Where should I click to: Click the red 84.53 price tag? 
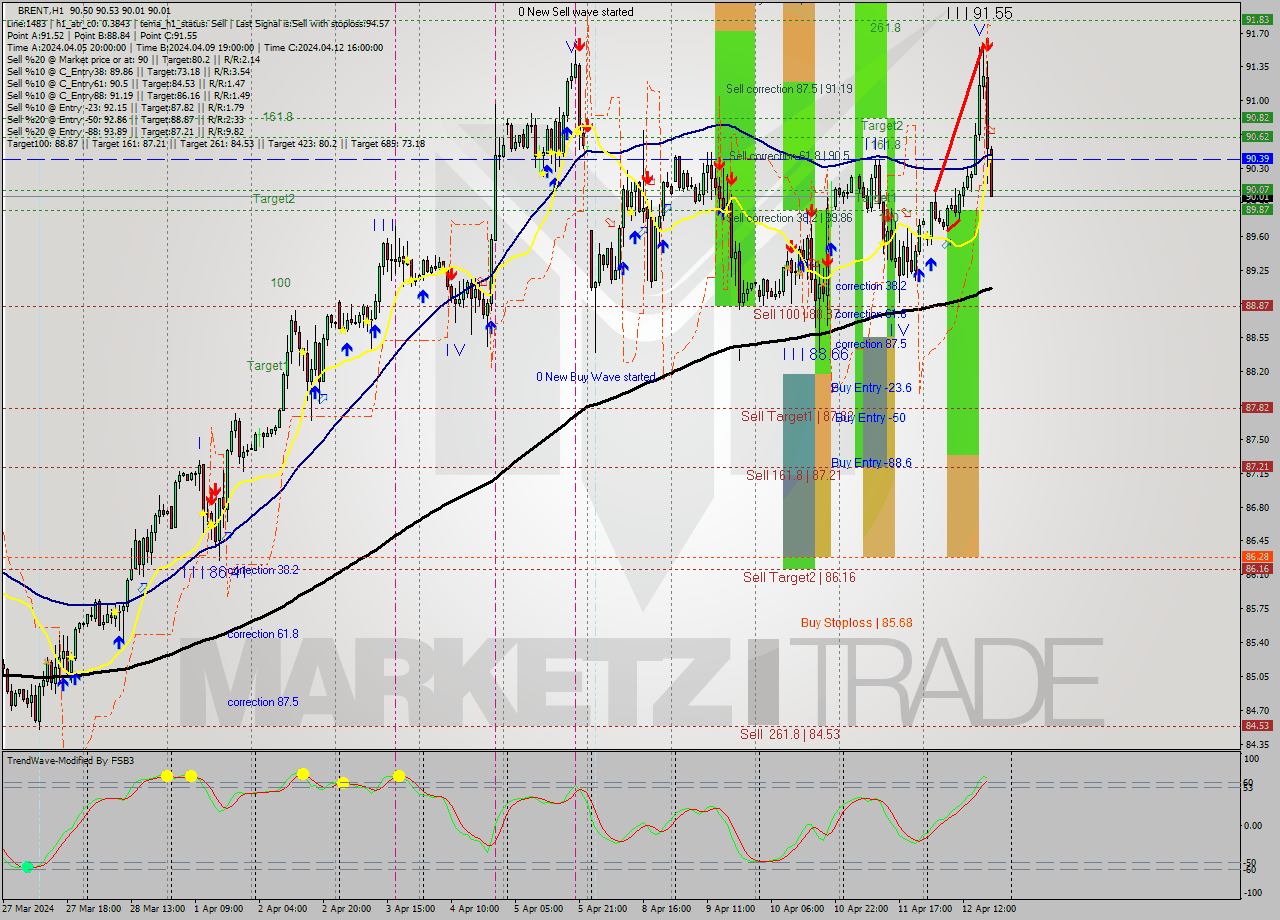(x=1257, y=726)
